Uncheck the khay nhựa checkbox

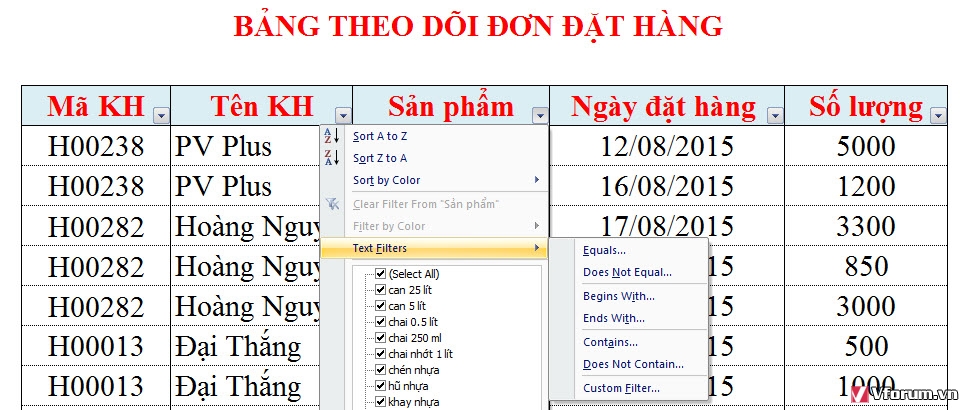(380, 402)
